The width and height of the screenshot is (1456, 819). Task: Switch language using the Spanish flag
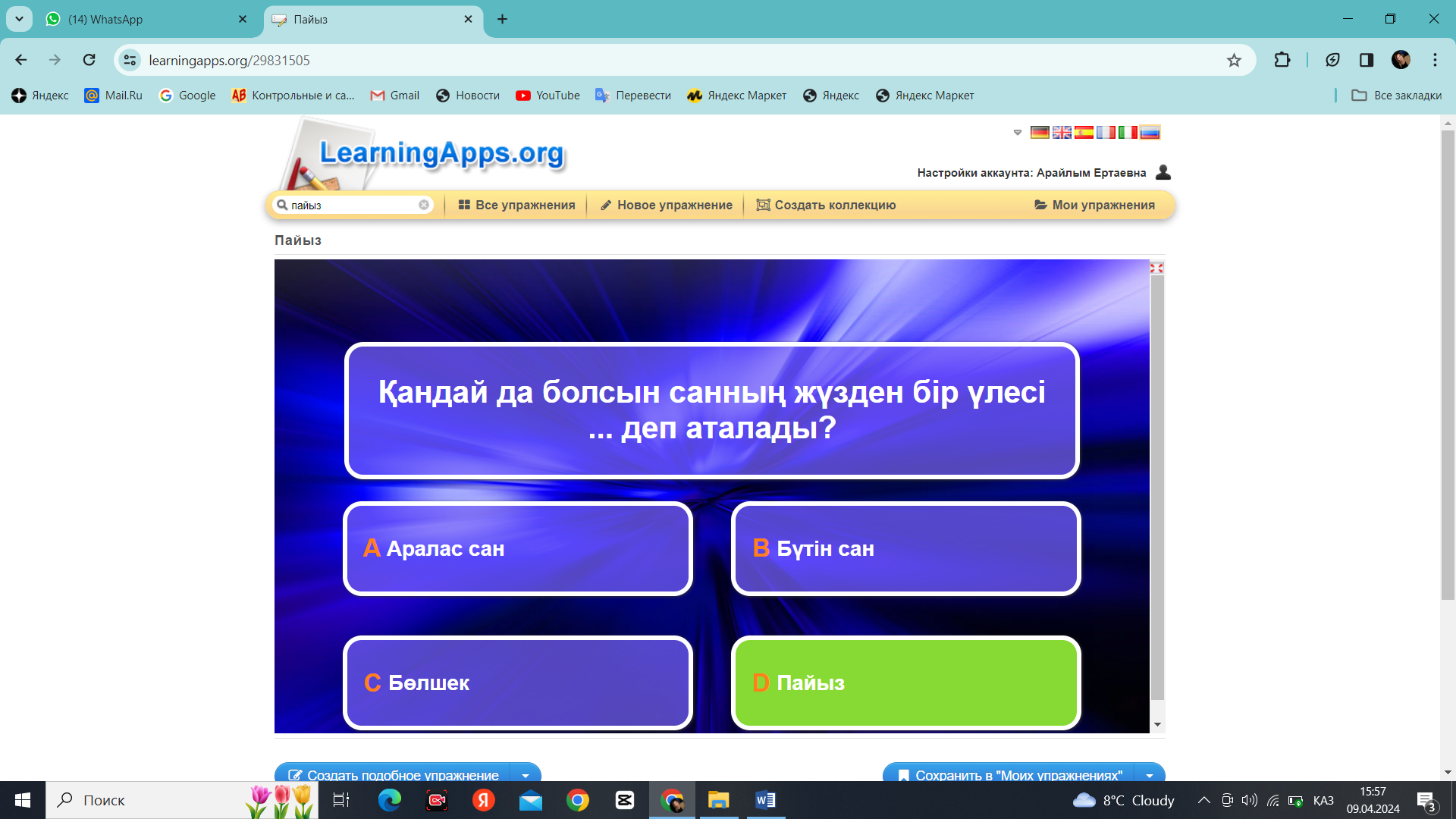[x=1084, y=133]
